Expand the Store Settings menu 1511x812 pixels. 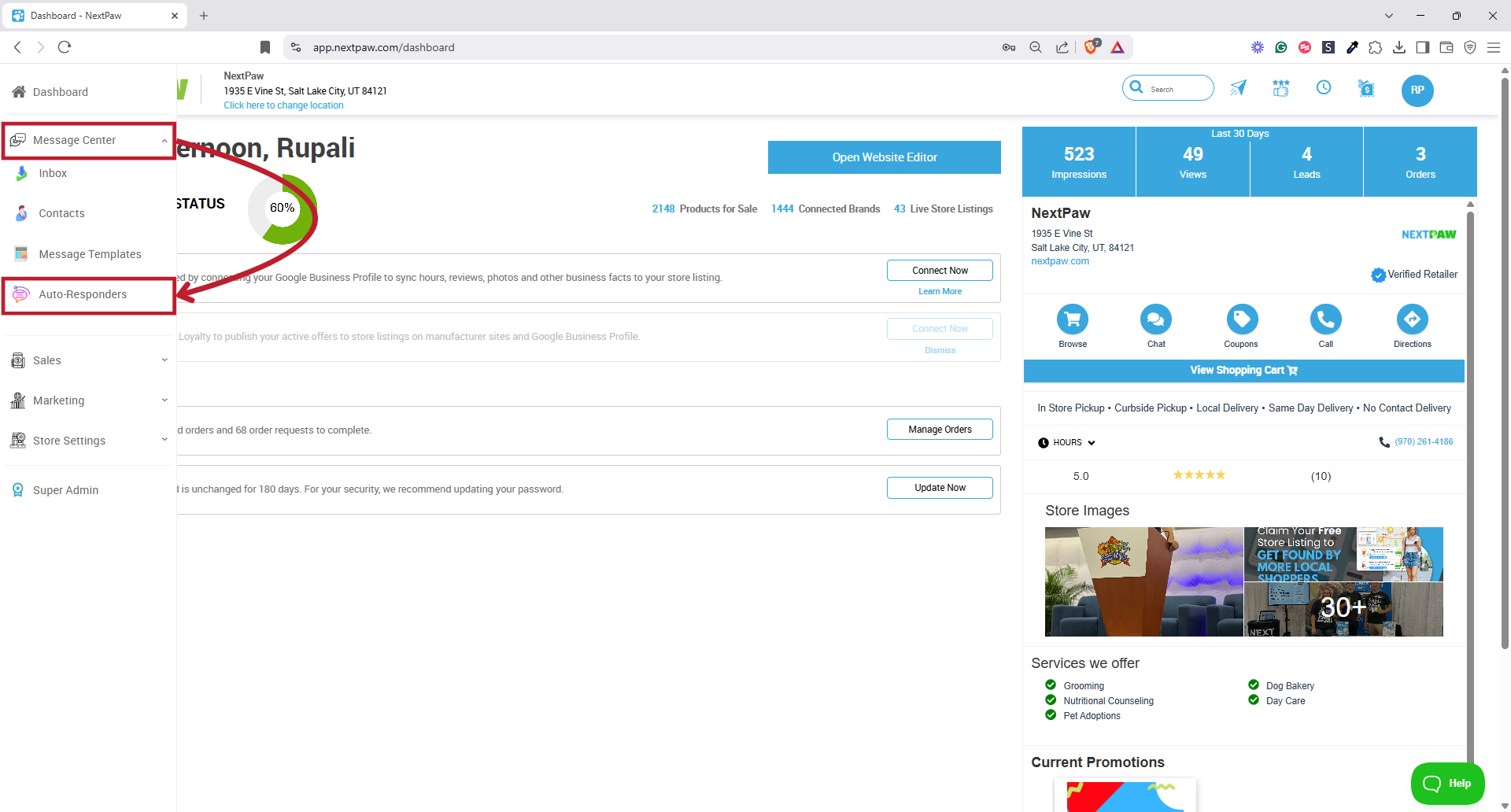tap(88, 441)
